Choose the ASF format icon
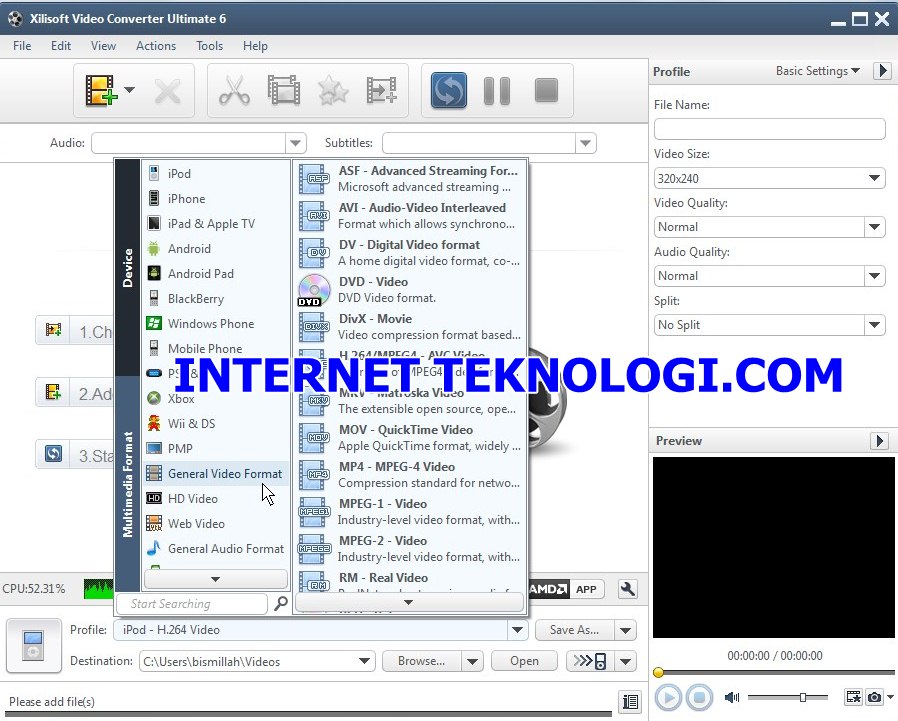Image resolution: width=898 pixels, height=721 pixels. (314, 179)
